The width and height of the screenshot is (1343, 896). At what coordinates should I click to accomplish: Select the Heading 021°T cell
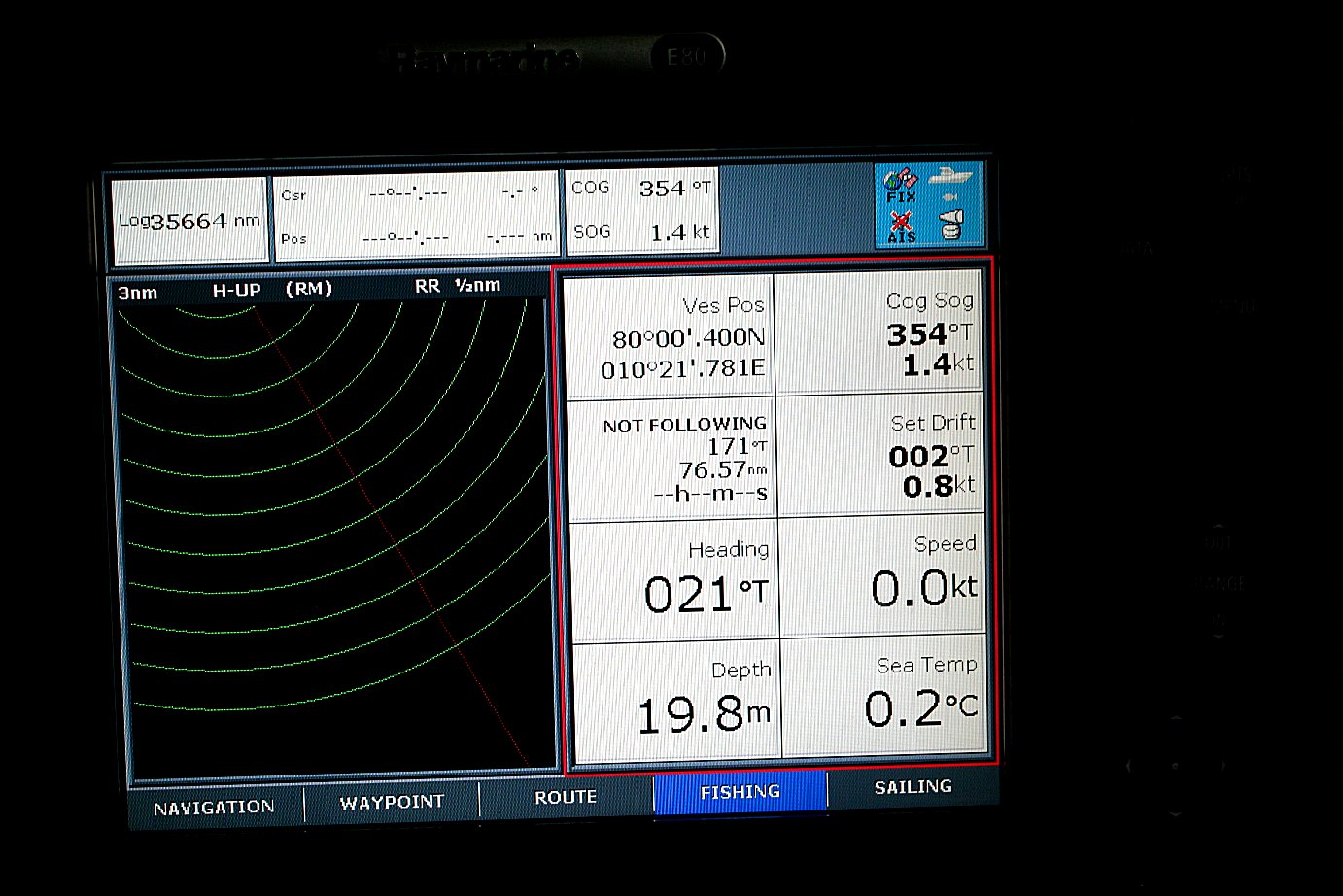(x=674, y=579)
